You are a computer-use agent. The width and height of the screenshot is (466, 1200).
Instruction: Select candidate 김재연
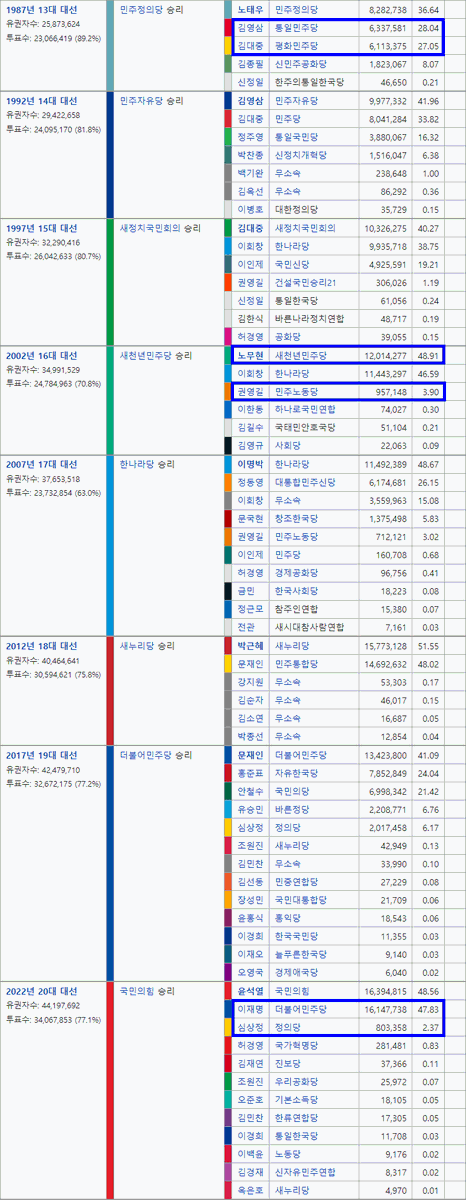tap(252, 1064)
